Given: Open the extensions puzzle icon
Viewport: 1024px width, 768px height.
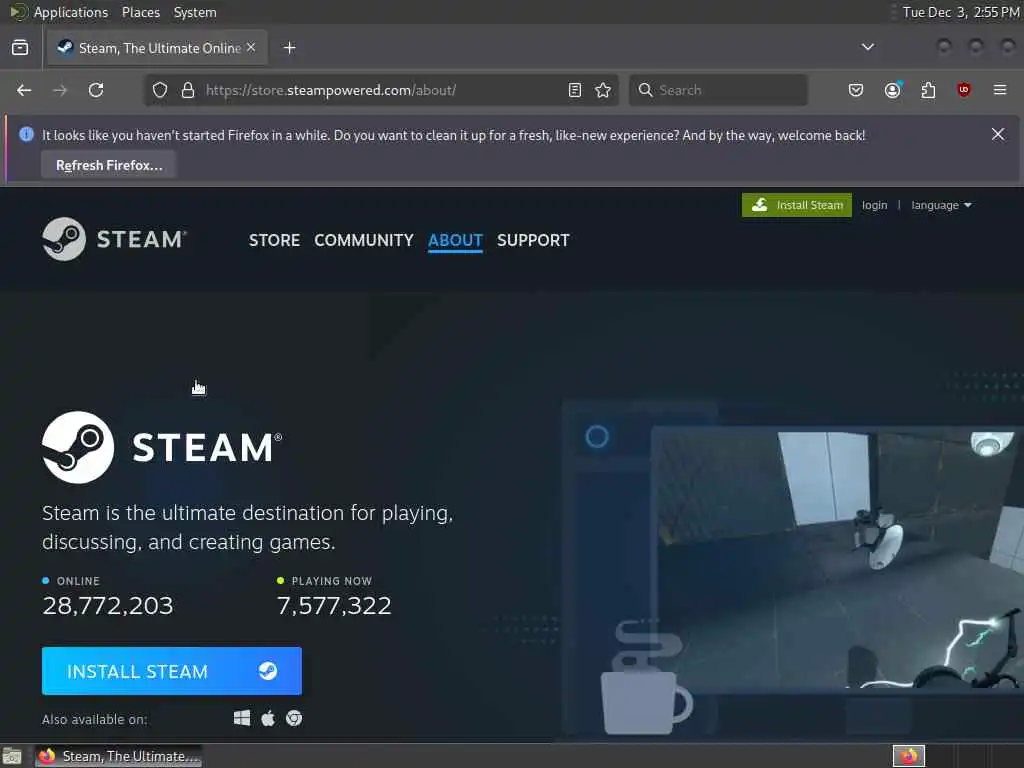Looking at the screenshot, I should click(x=928, y=90).
